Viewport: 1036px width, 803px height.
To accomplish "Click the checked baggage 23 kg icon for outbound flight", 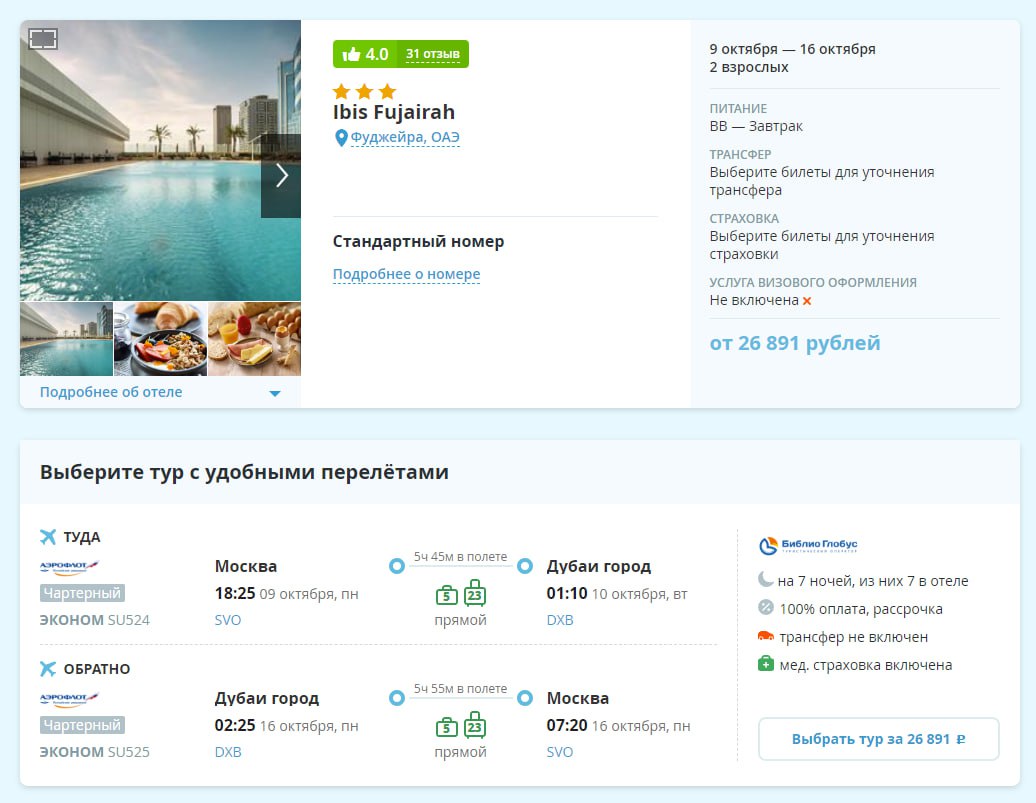I will click(475, 594).
